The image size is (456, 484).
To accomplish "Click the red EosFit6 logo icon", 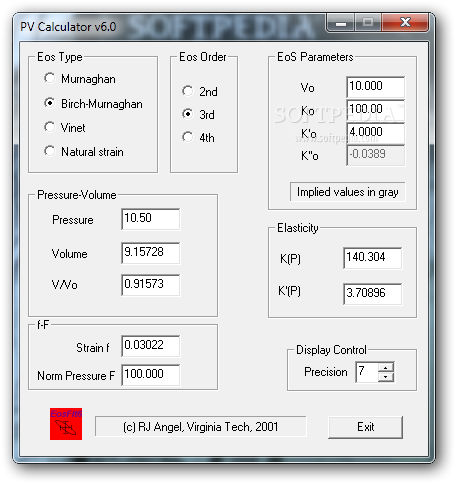I will [66, 424].
